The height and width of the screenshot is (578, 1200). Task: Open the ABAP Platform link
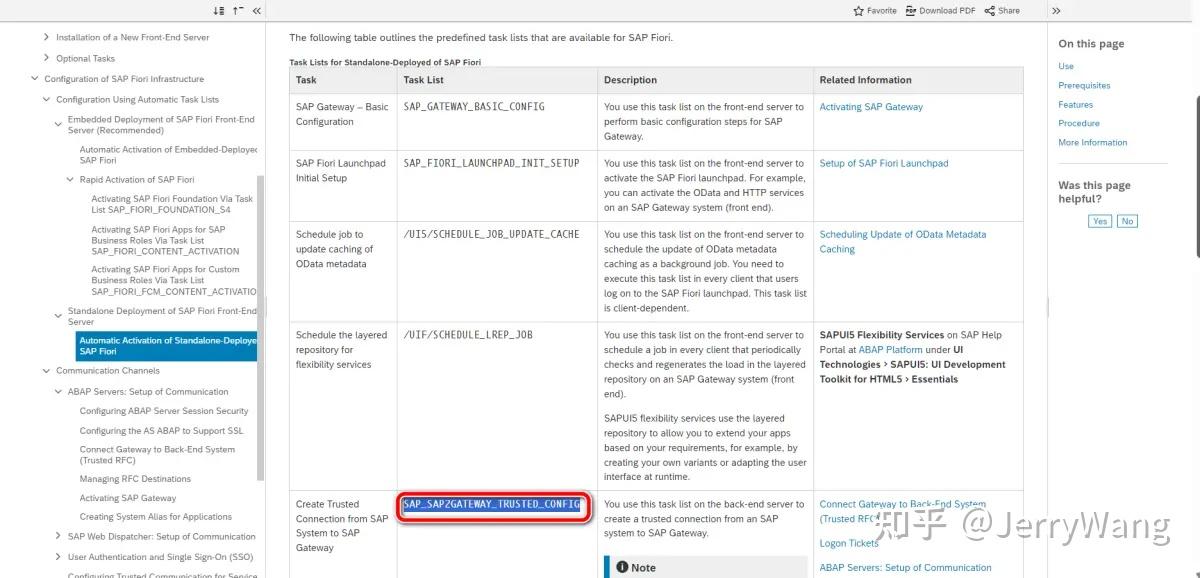click(890, 350)
